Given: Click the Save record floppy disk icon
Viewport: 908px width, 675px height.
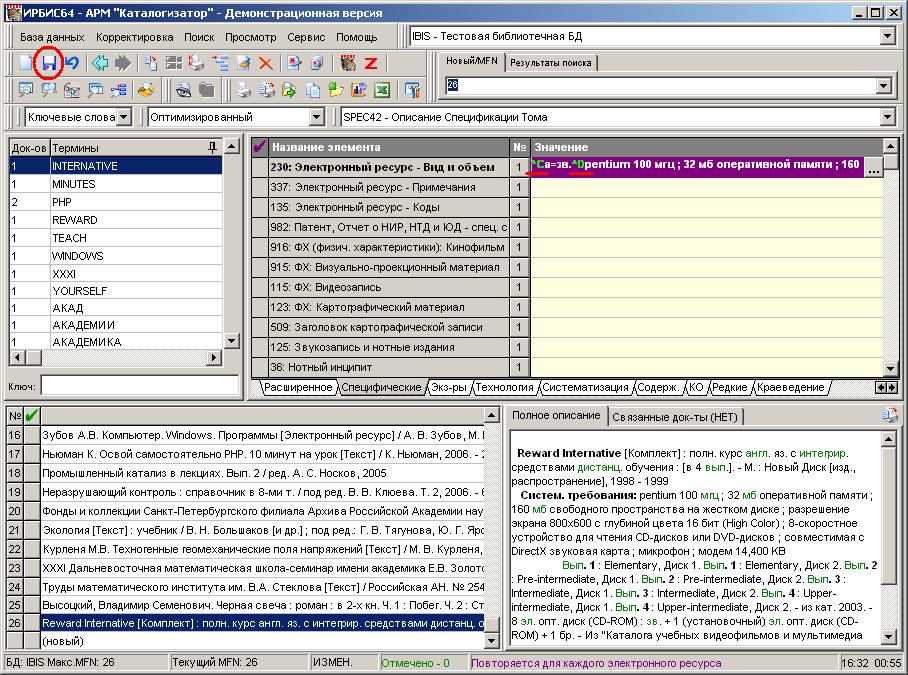Looking at the screenshot, I should click(48, 63).
